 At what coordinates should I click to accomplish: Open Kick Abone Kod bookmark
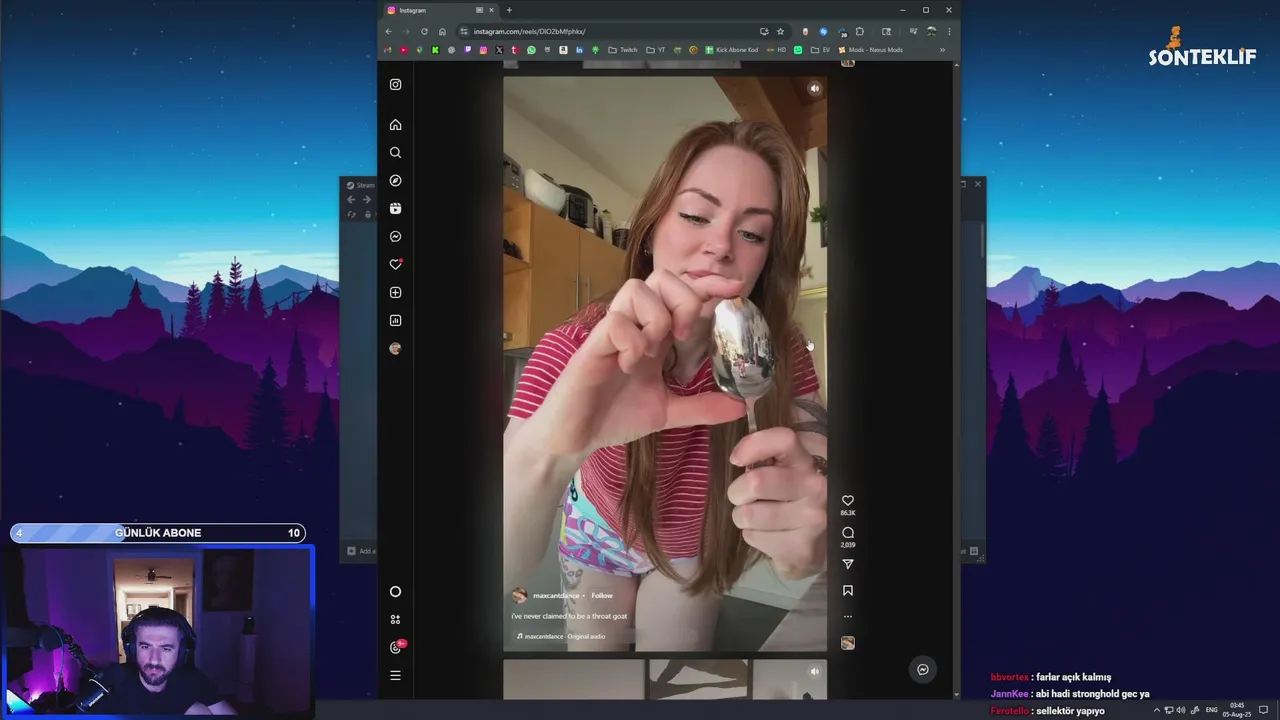pos(732,50)
